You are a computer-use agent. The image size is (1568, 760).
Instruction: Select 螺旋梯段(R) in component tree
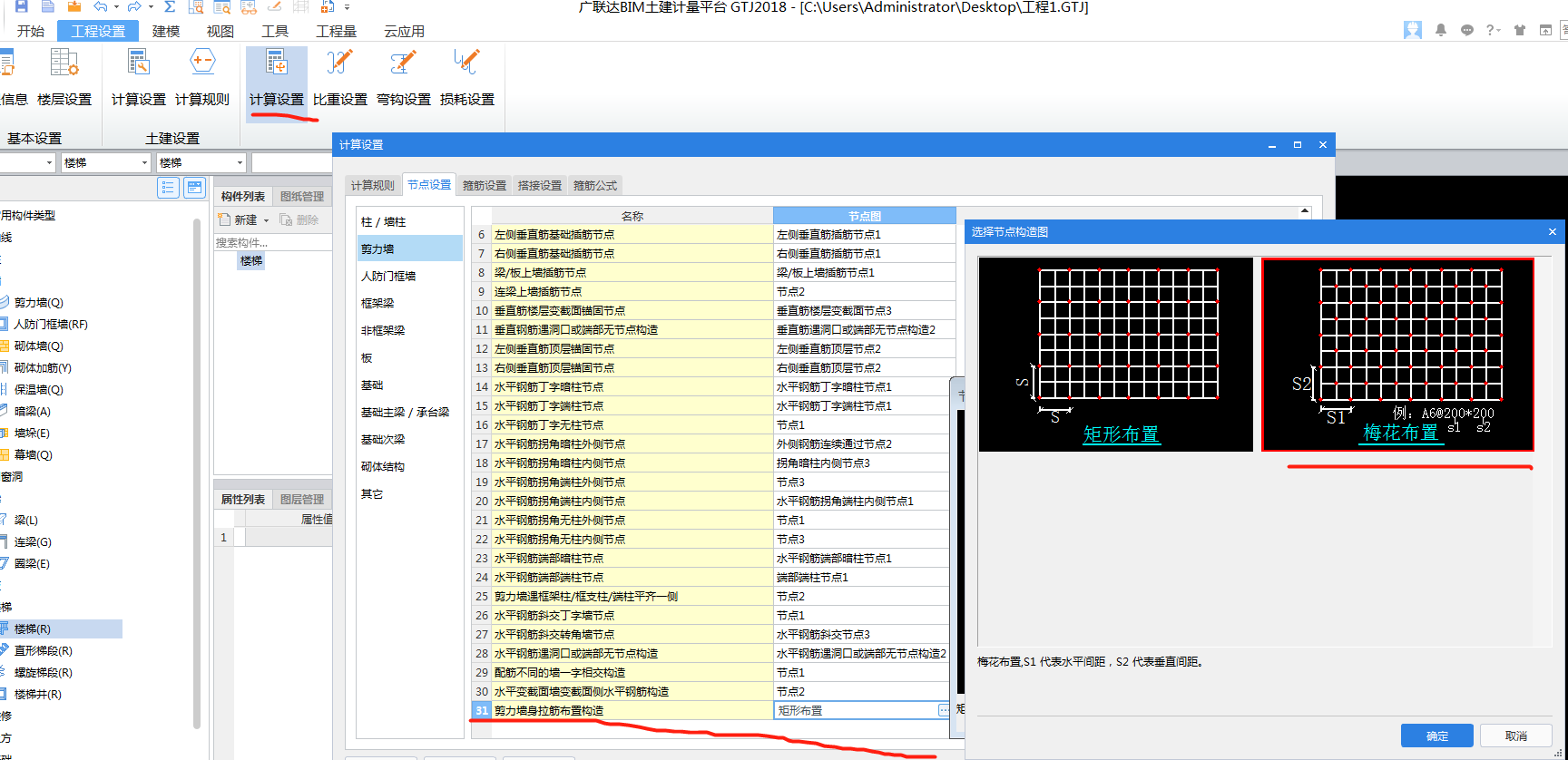44,672
